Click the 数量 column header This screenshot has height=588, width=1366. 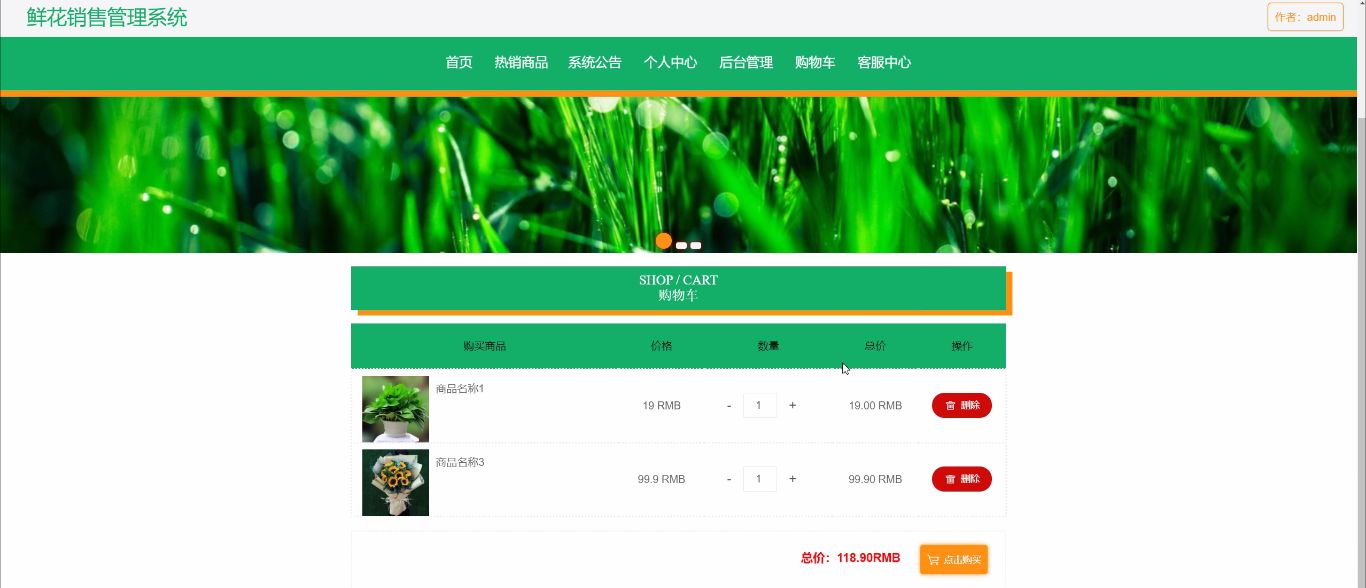click(x=768, y=346)
